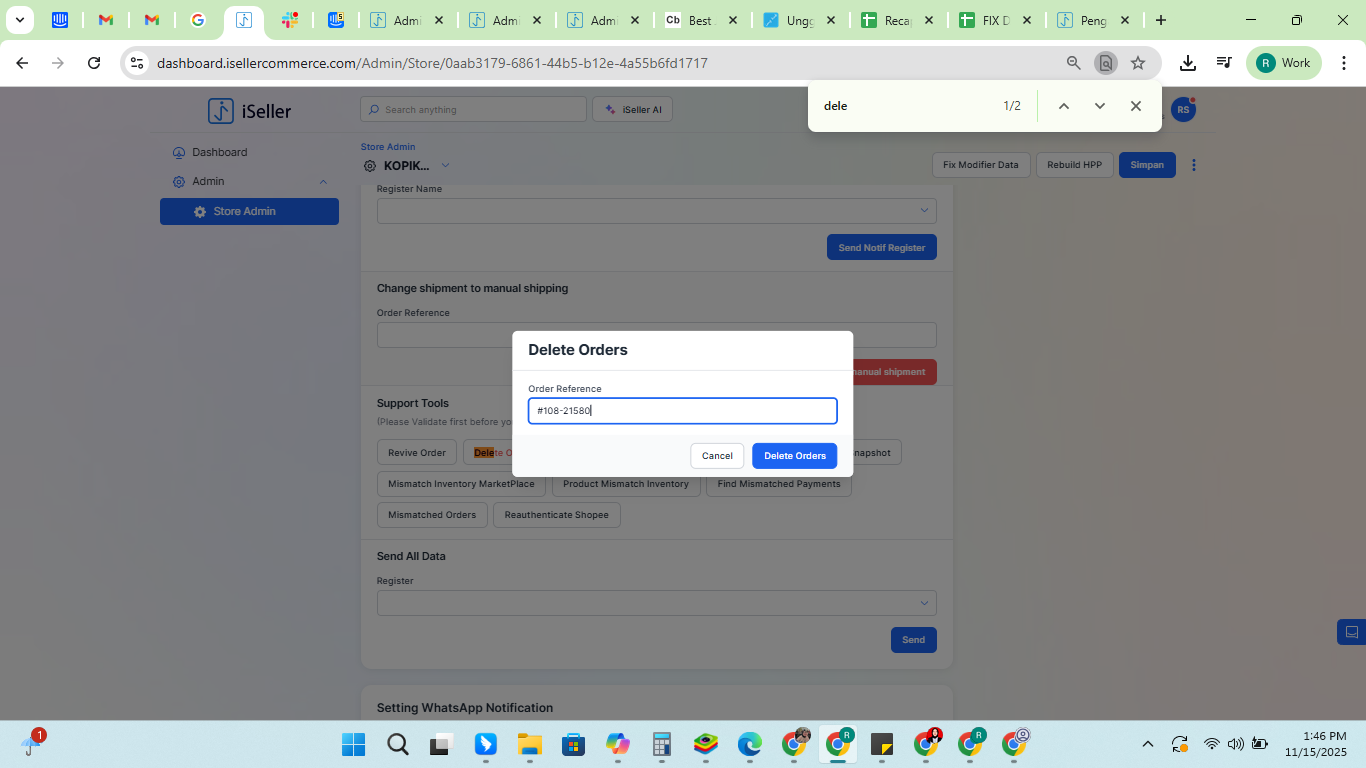Open the Work profile button
The height and width of the screenshot is (768, 1366).
(1283, 63)
